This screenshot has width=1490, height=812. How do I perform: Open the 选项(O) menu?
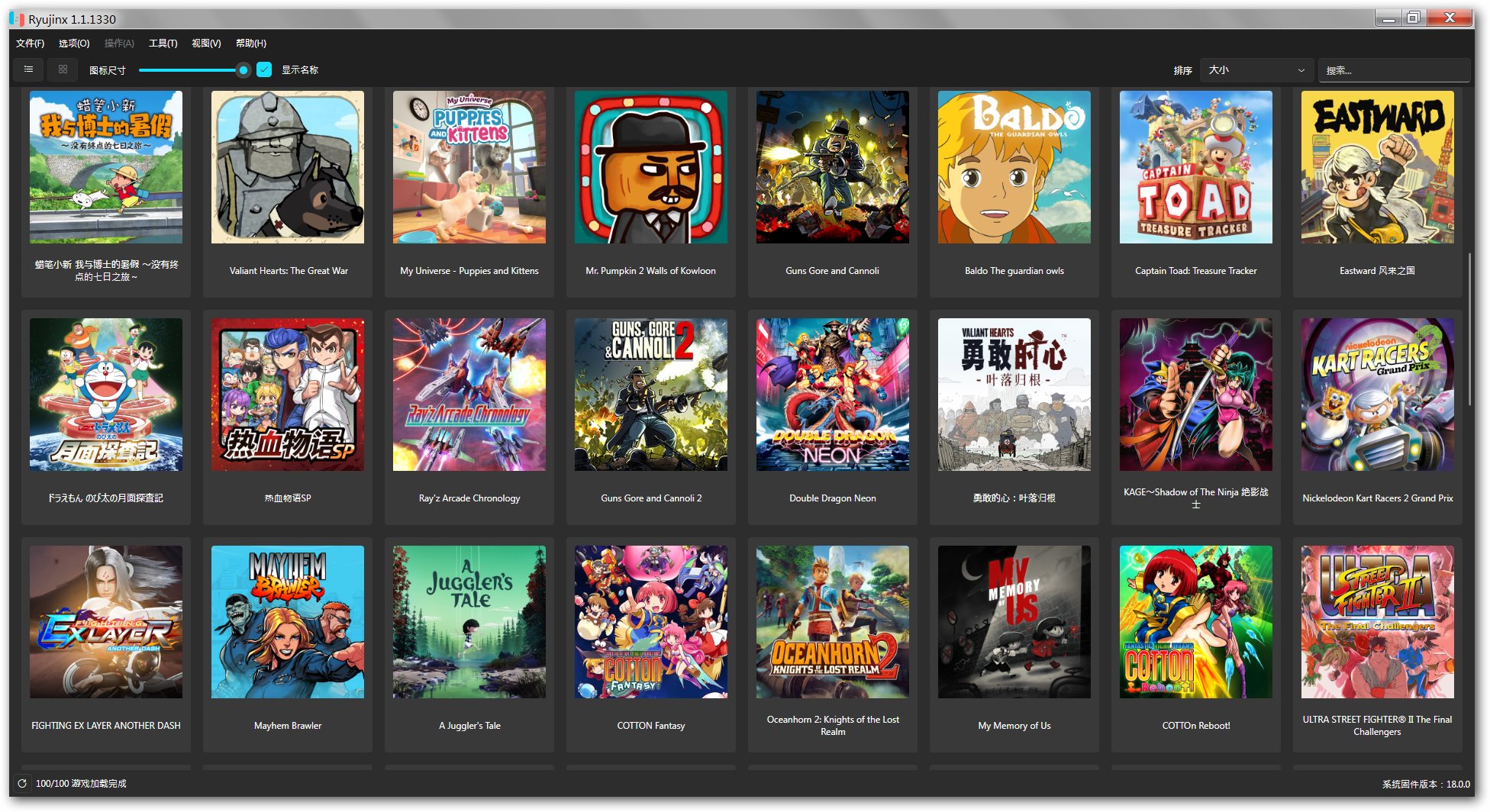tap(74, 43)
